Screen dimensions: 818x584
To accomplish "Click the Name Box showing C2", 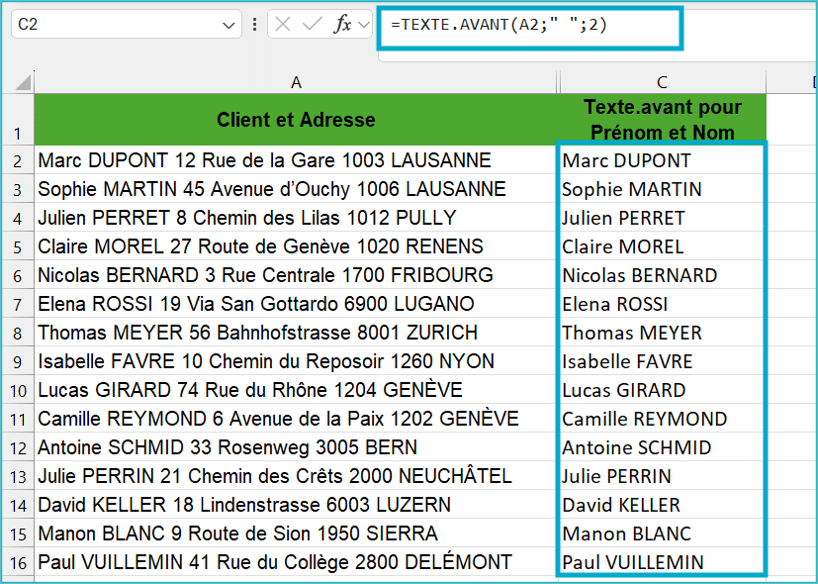I will [126, 25].
